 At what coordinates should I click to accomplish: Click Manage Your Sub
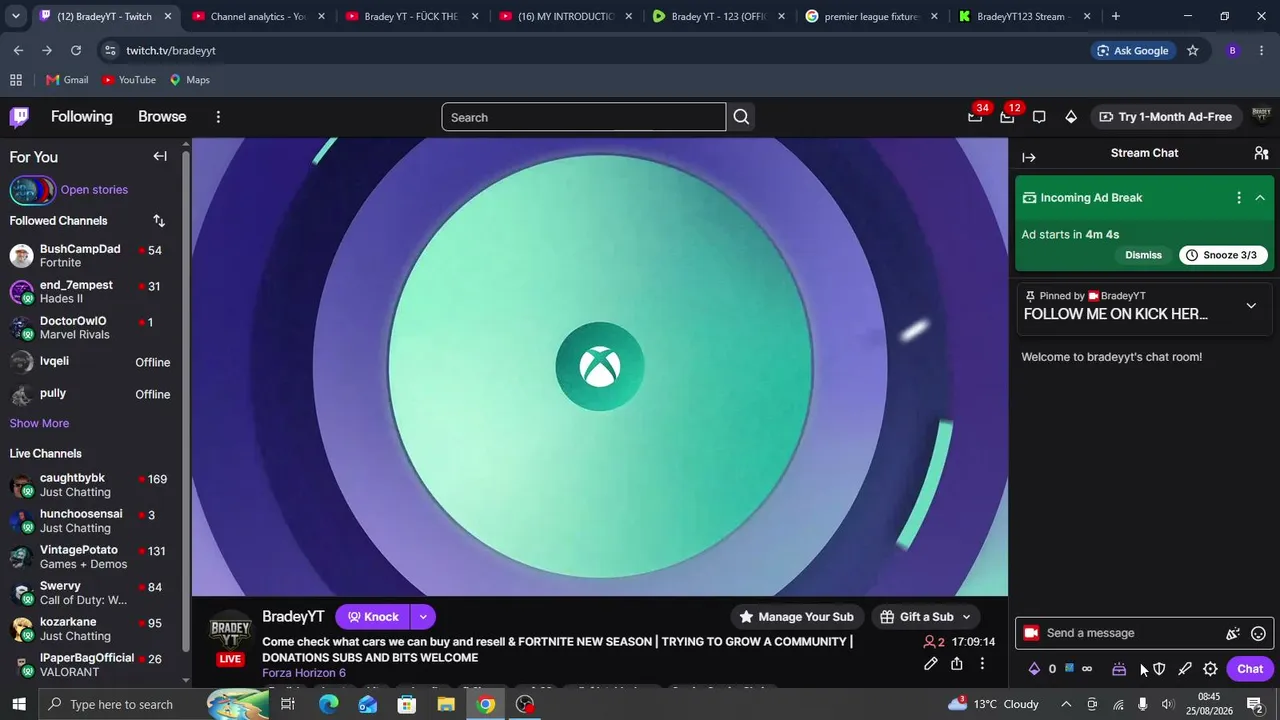point(797,617)
